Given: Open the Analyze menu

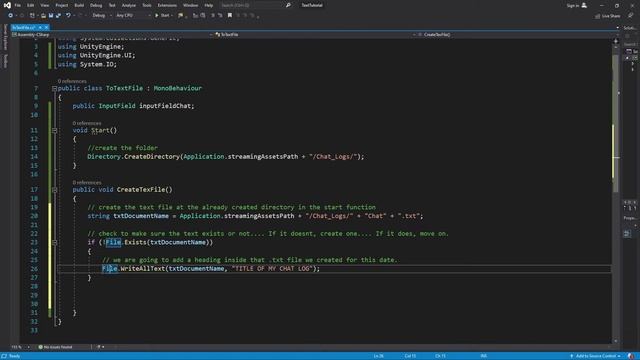Looking at the screenshot, I should pos(129,5).
